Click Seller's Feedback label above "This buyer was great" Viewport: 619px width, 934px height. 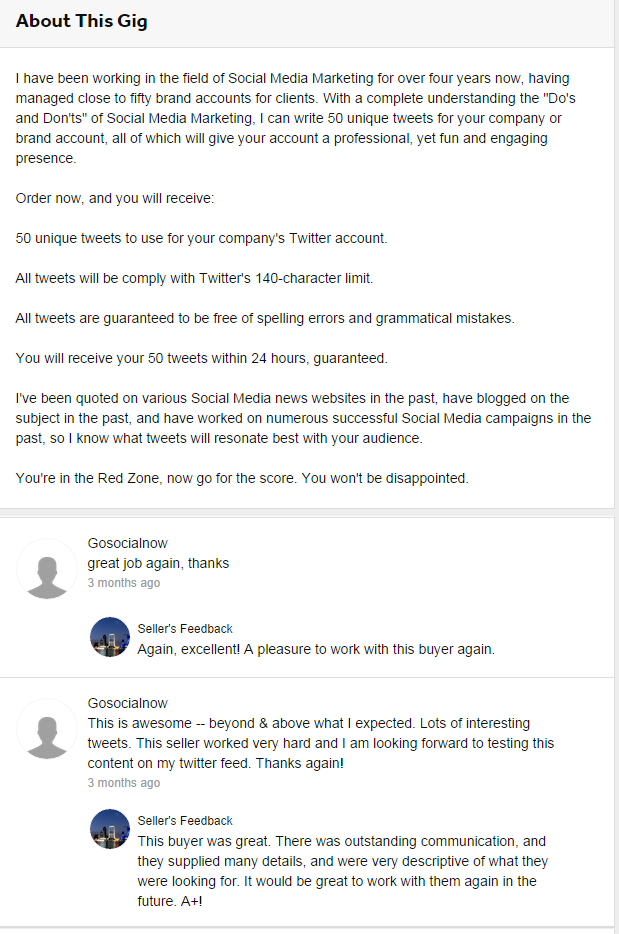pyautogui.click(x=185, y=821)
